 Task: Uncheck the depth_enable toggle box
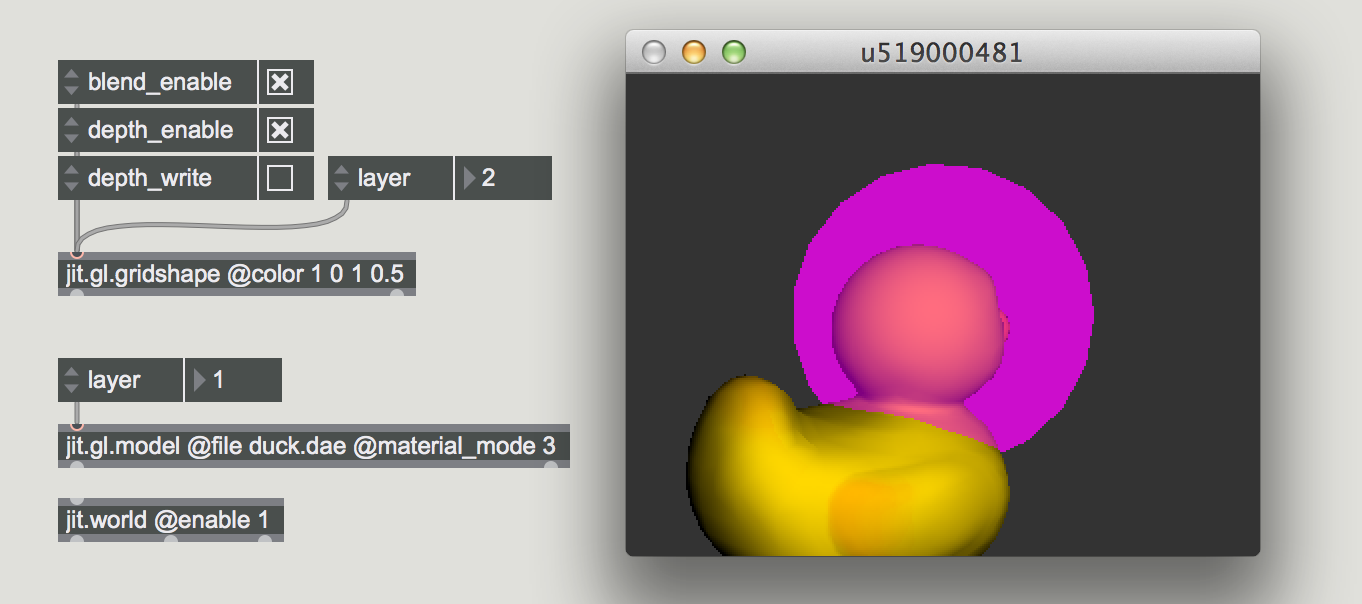[281, 130]
